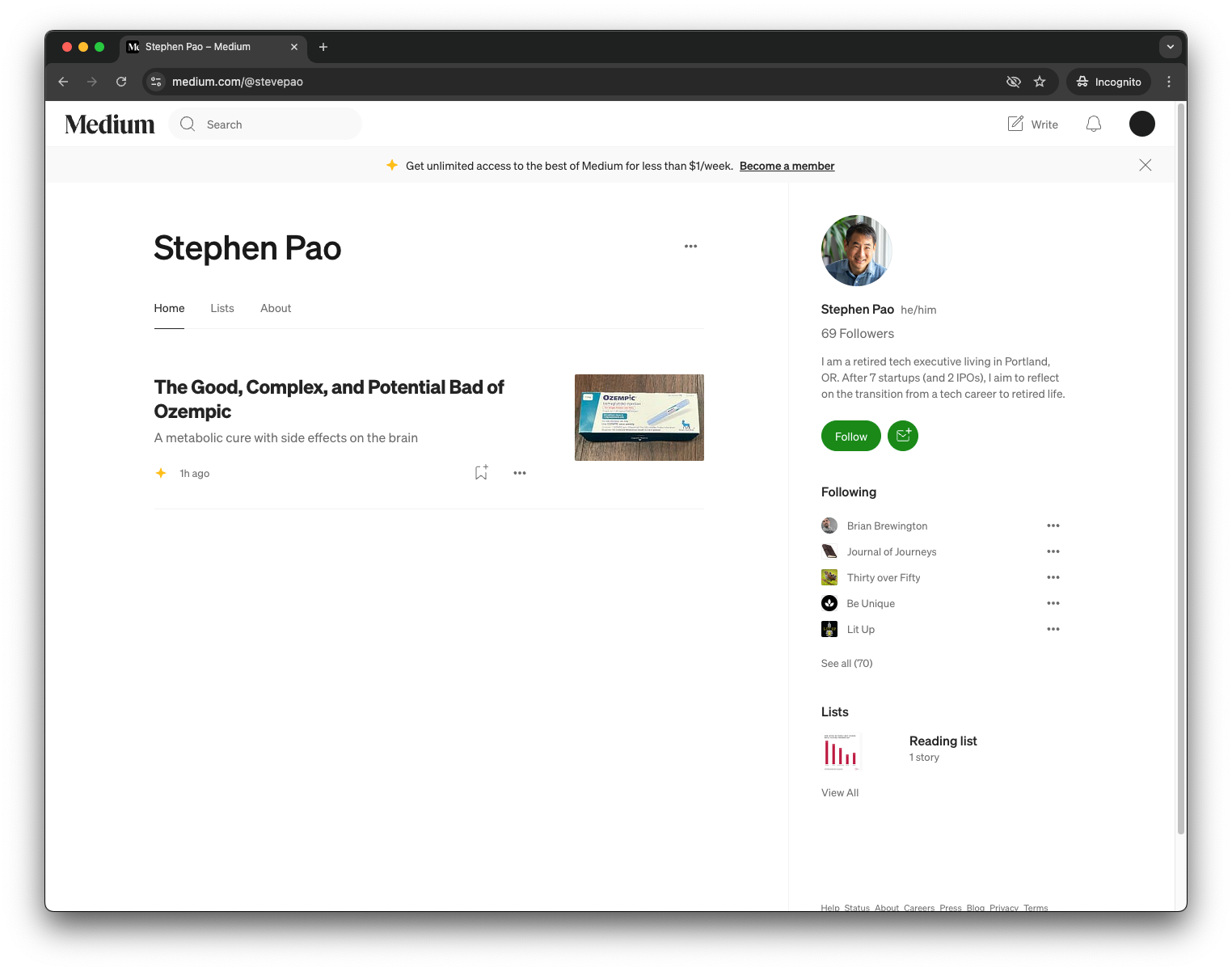Click the tracking protection eye icon
Viewport: 1232px width, 971px height.
[x=1013, y=82]
